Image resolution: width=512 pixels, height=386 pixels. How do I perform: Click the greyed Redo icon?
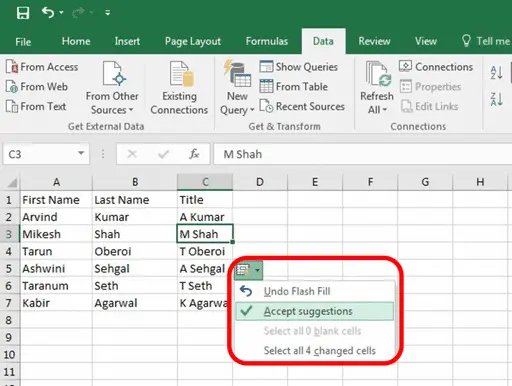tap(78, 13)
